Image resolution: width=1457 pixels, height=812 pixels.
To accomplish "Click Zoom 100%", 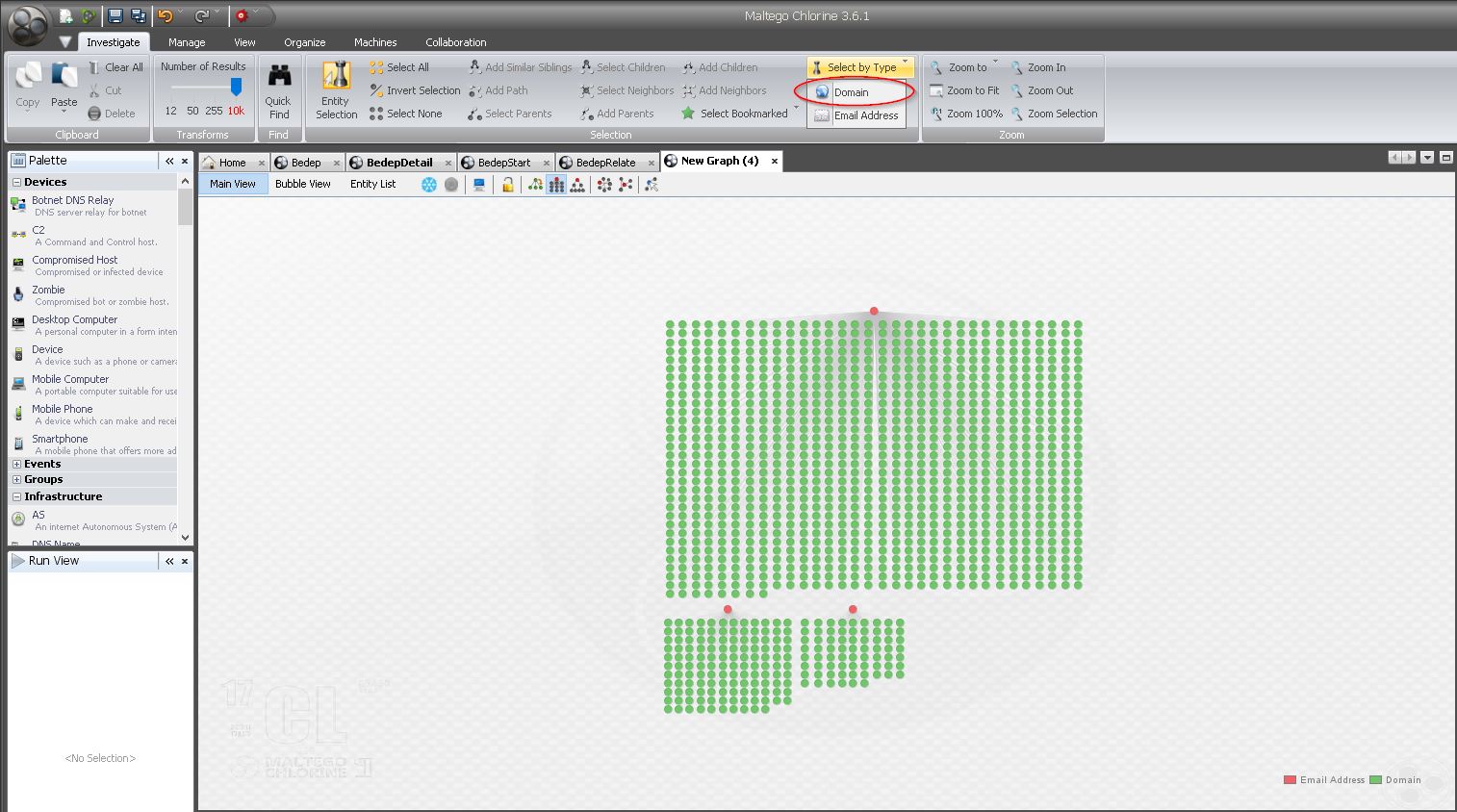I will (x=966, y=114).
